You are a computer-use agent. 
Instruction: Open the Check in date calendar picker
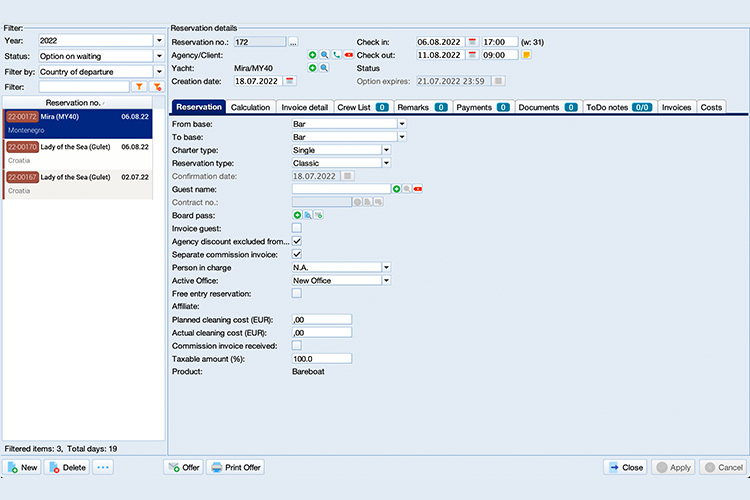point(472,42)
